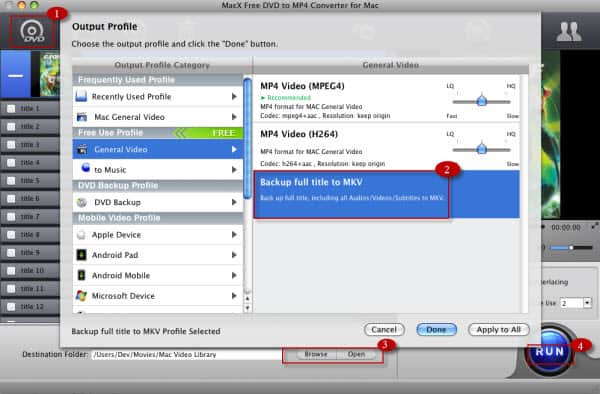Viewport: 600px width, 394px height.
Task: Check the title 9 checkbox
Action: pos(11,252)
